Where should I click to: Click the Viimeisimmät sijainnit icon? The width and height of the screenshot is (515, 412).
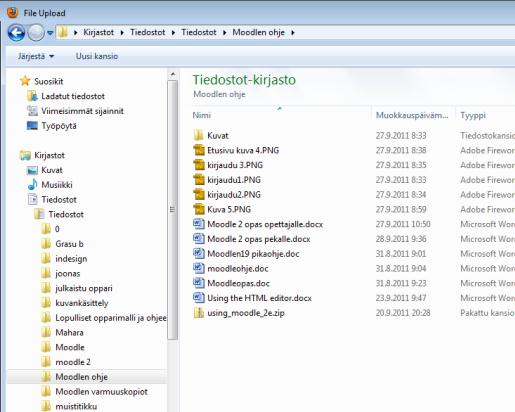[x=32, y=111]
